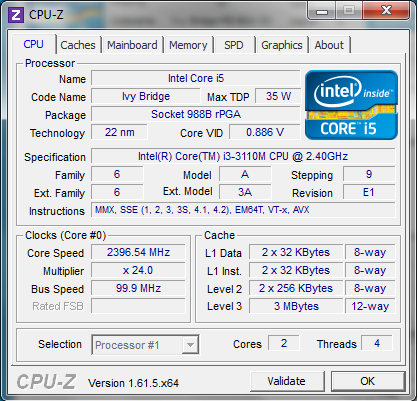Click the Ext. Model value 3A
The height and width of the screenshot is (401, 418).
[x=245, y=192]
